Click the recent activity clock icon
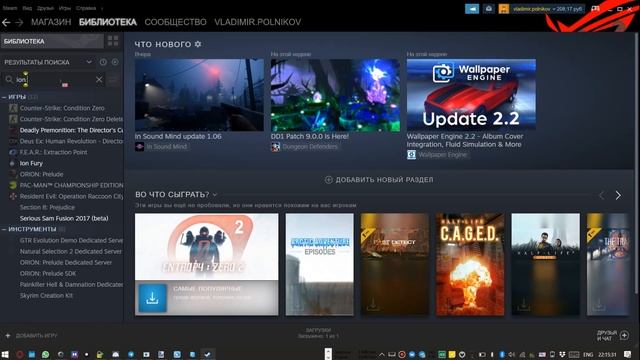 [103, 62]
